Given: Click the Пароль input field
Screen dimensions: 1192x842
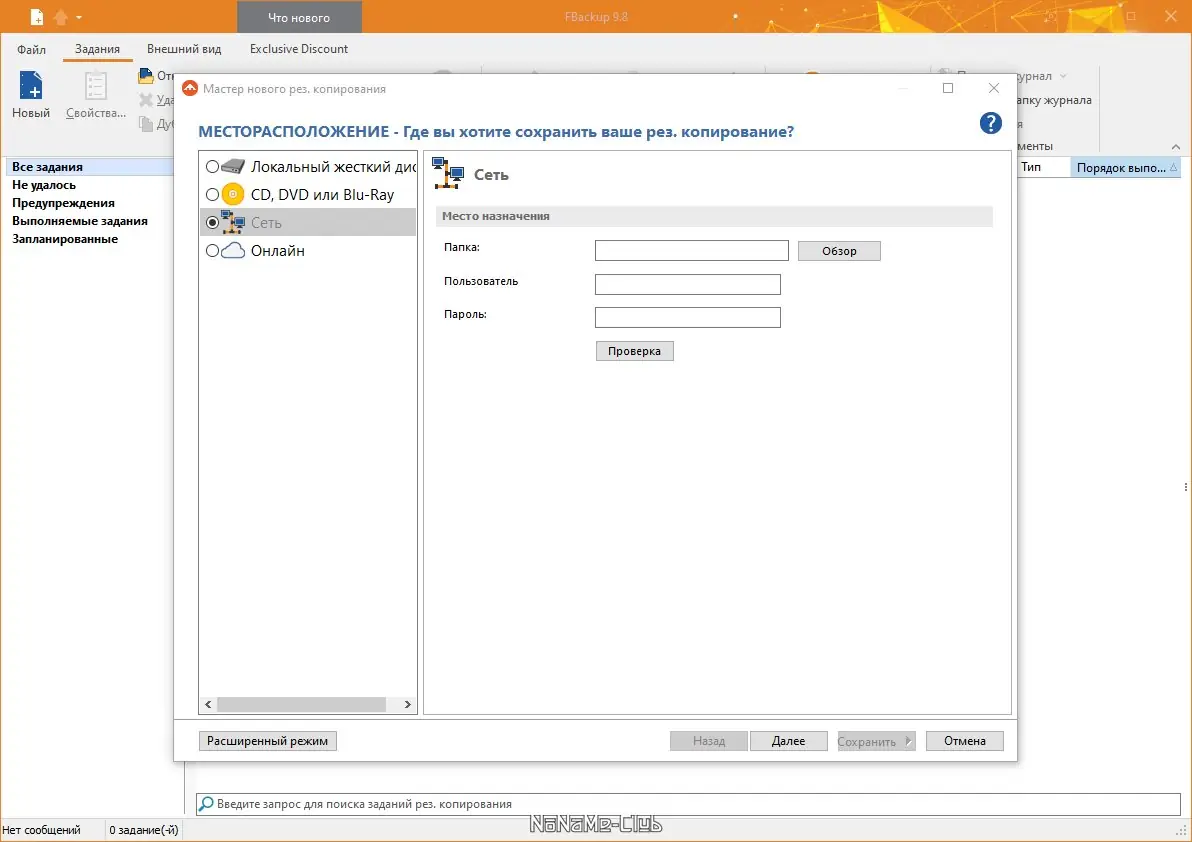Looking at the screenshot, I should coord(688,318).
